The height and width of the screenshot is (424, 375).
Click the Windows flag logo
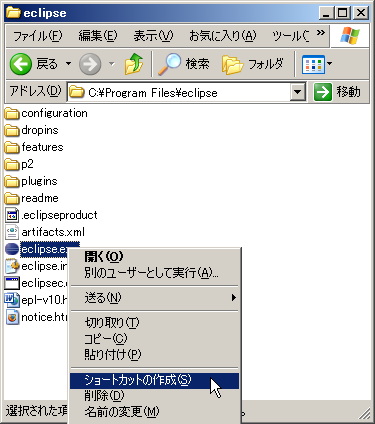350,35
